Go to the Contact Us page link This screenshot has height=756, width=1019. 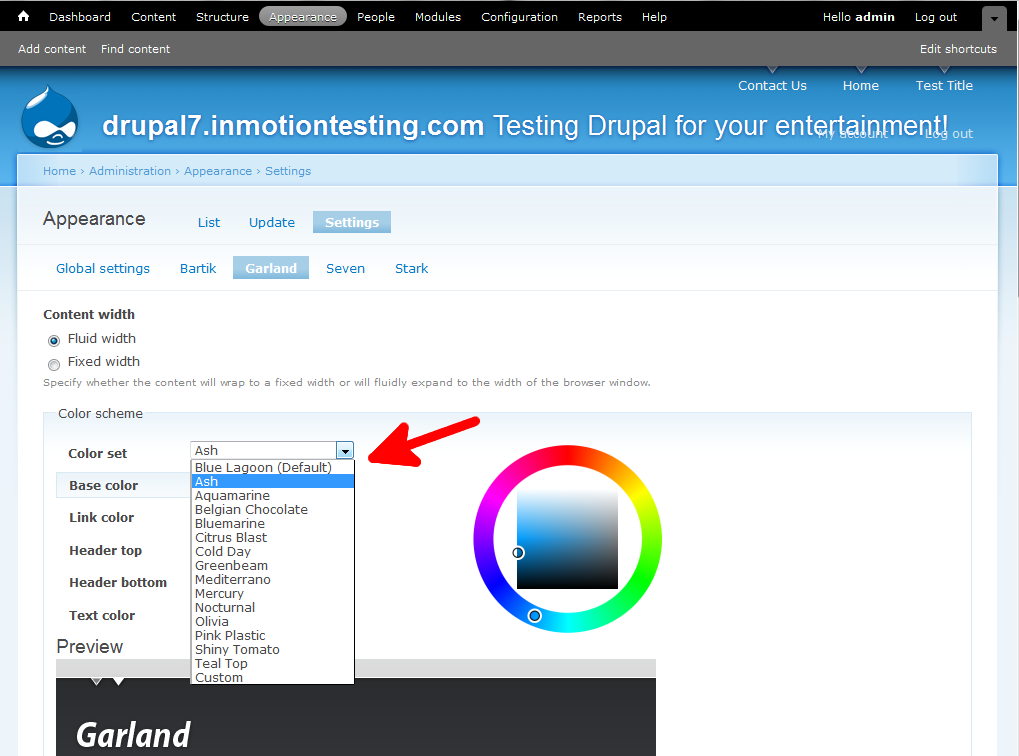[x=772, y=85]
